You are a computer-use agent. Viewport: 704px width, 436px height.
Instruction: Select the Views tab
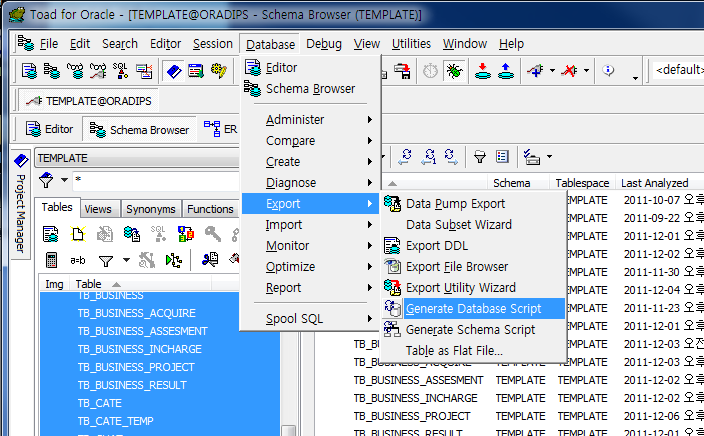(x=98, y=209)
